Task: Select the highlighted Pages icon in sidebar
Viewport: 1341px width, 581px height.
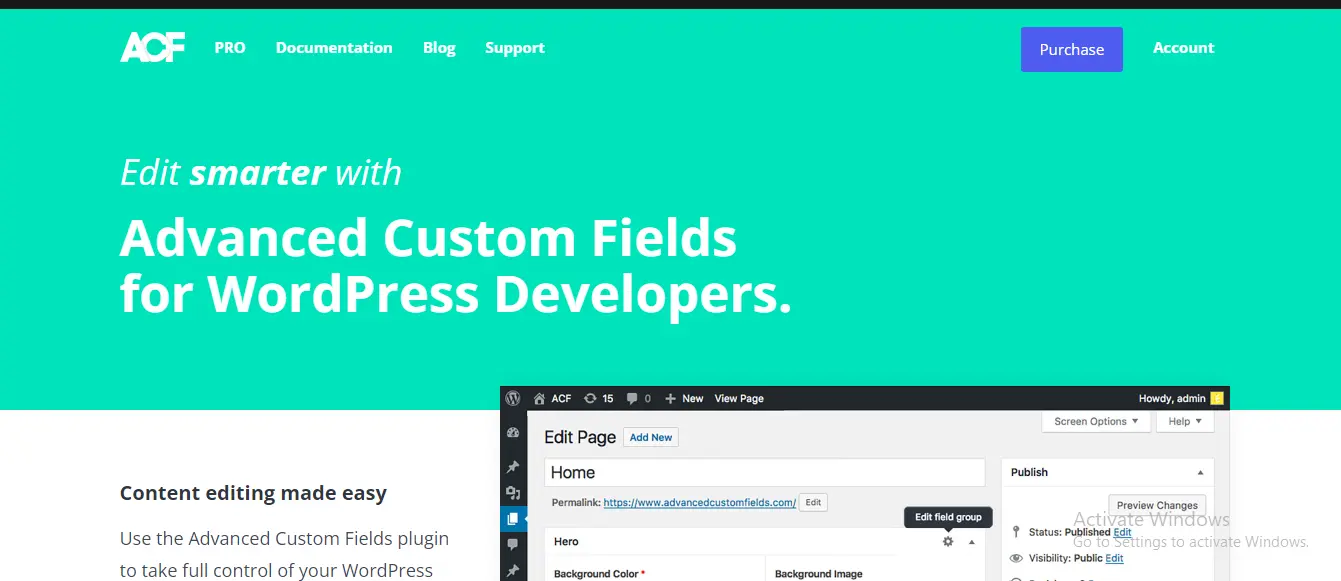Action: [x=513, y=519]
